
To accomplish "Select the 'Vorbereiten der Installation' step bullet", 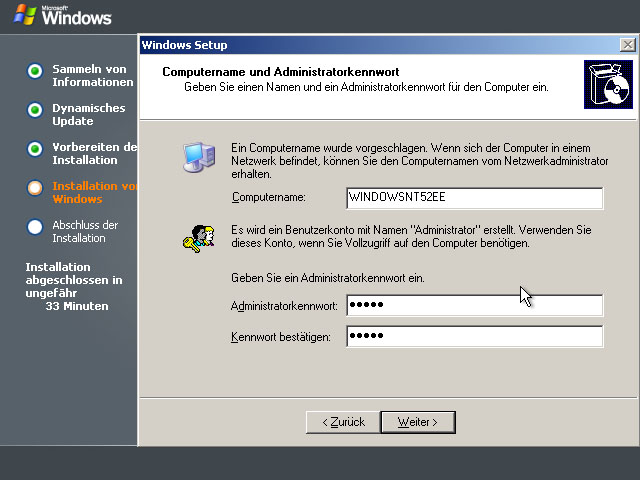I will [35, 148].
